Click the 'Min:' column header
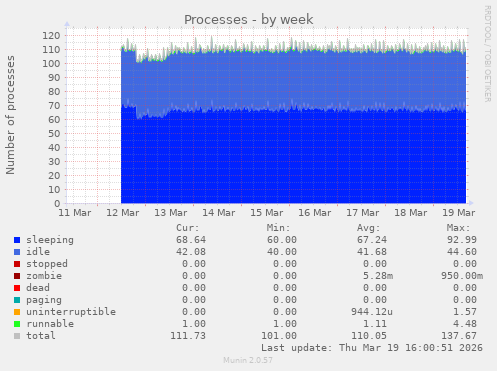 coord(278,228)
